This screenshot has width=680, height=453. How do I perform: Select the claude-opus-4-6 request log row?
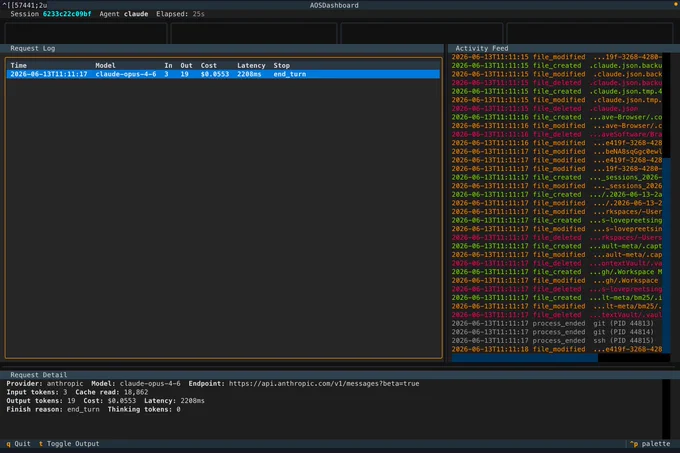[x=223, y=74]
